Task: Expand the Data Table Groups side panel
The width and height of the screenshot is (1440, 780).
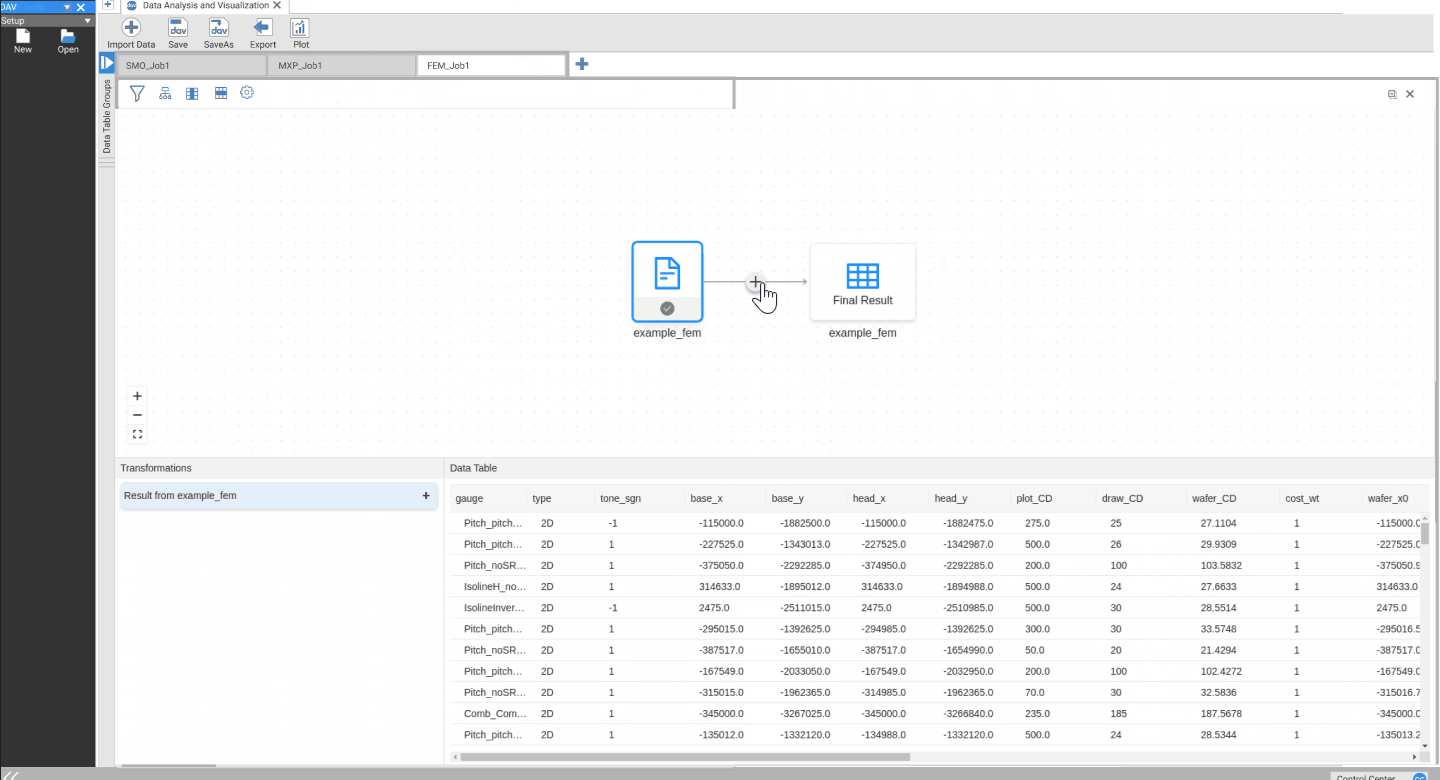Action: (x=107, y=64)
